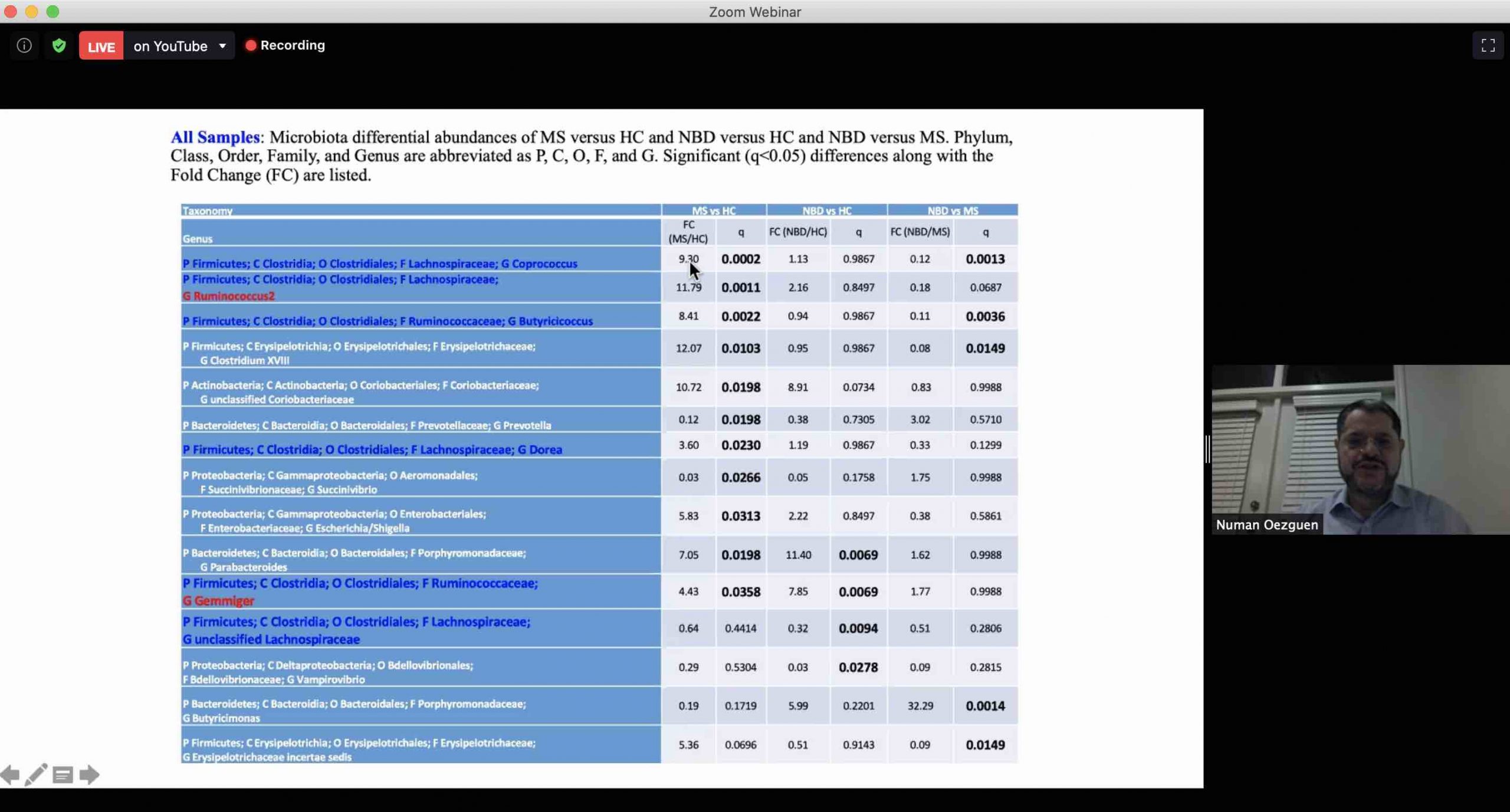Click the bold q value 0.0002
The height and width of the screenshot is (812, 1510).
(741, 259)
